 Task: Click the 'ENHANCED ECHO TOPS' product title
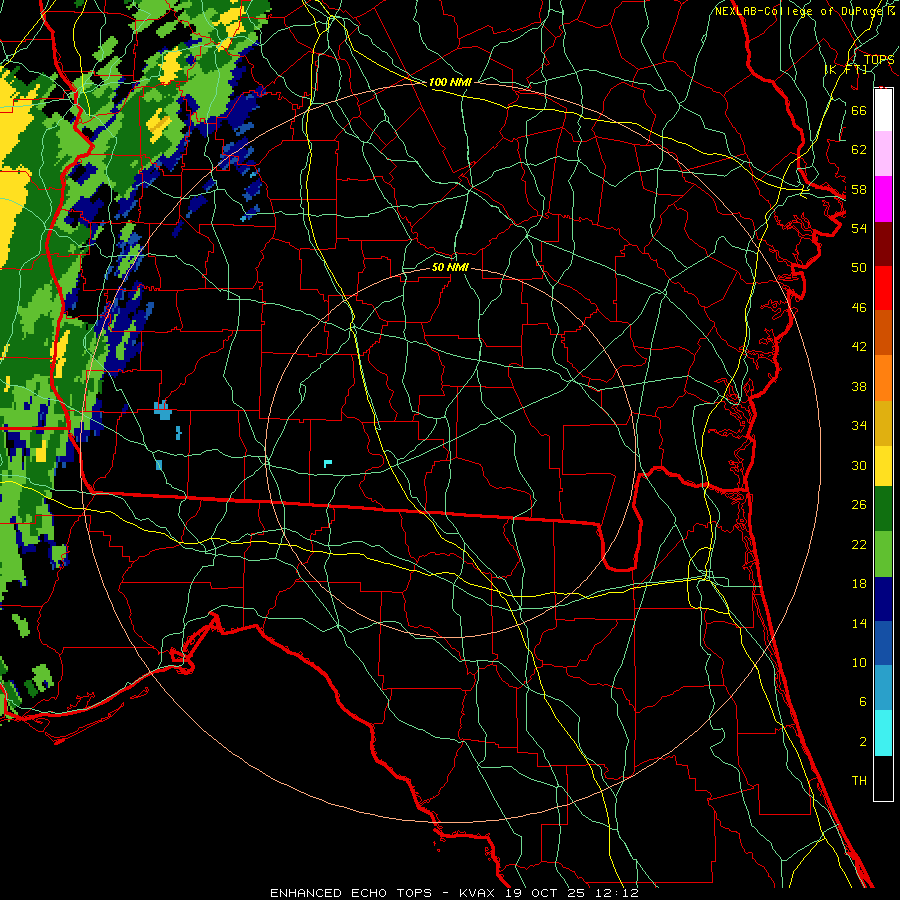(x=351, y=893)
